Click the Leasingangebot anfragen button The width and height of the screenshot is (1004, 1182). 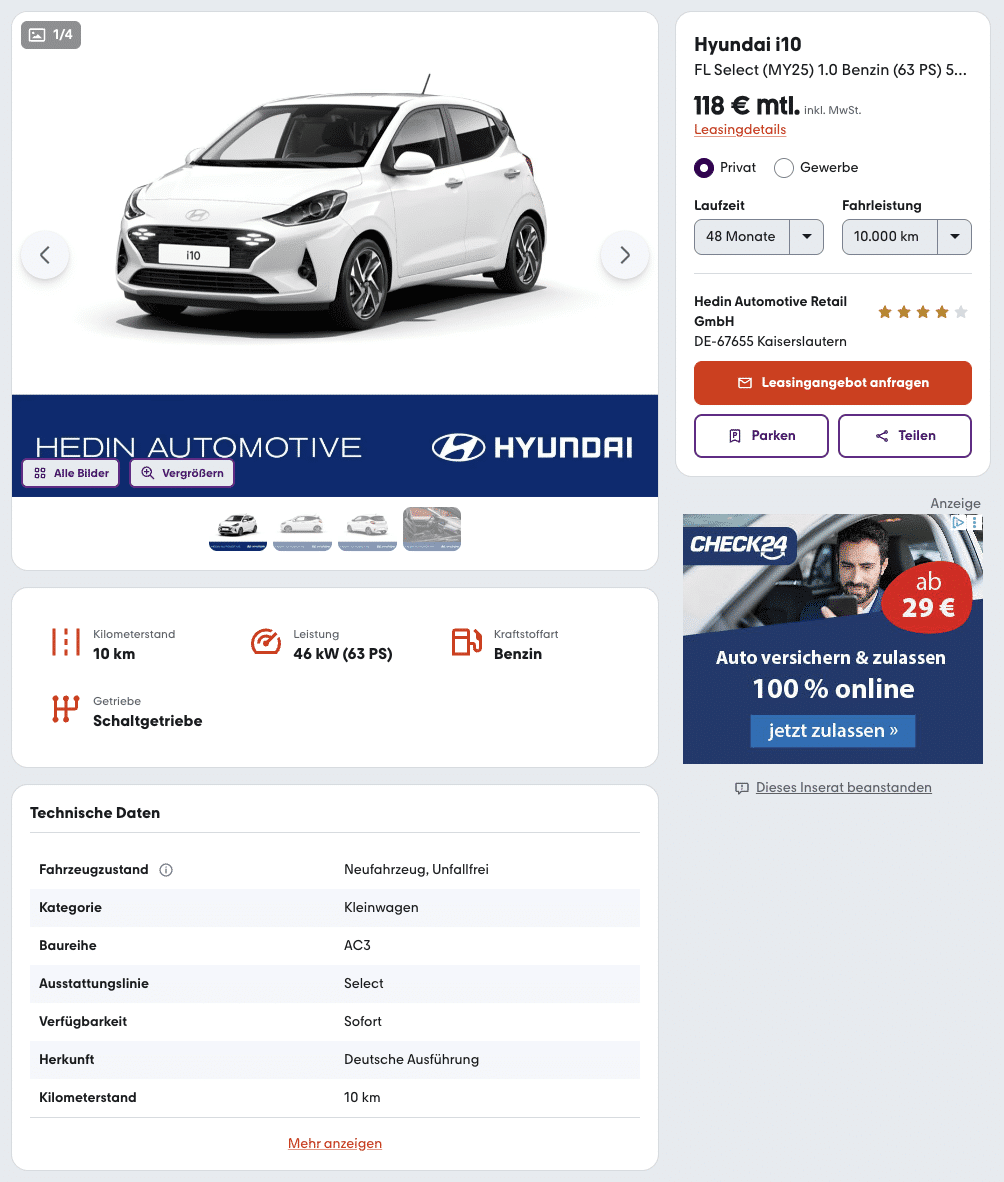coord(833,383)
